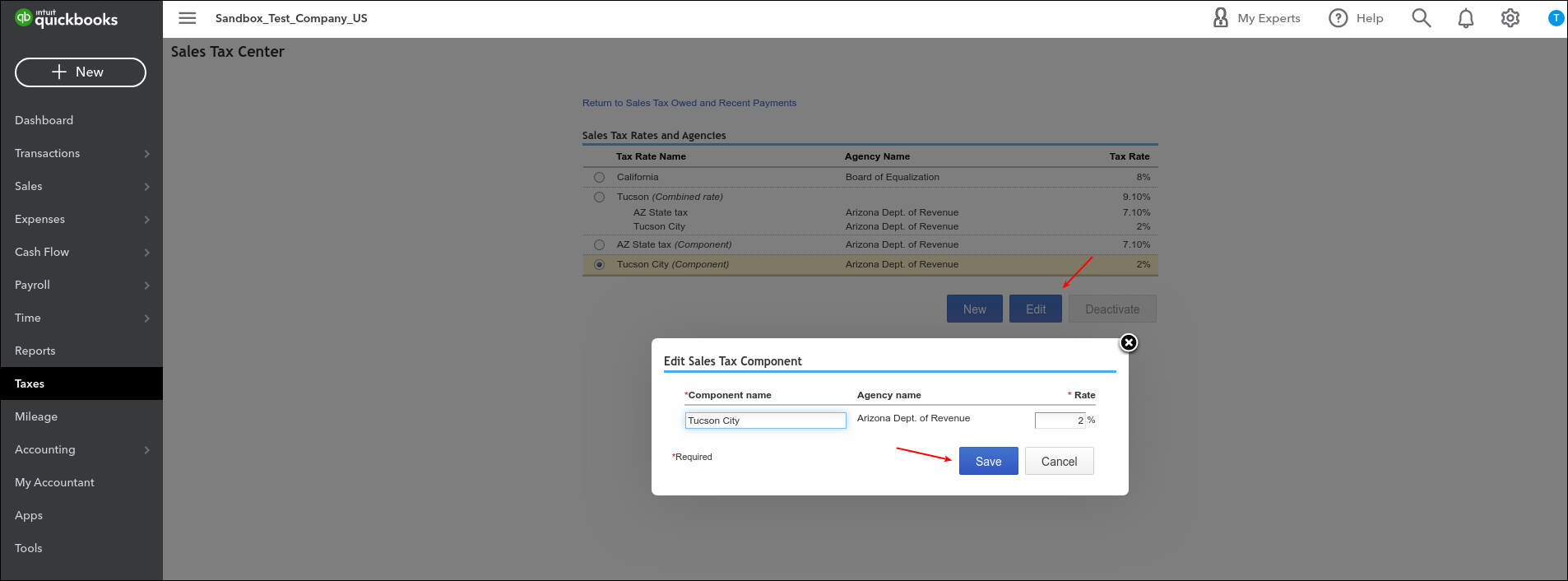This screenshot has height=581, width=1568.
Task: Click the QuickBooks logo
Action: click(x=67, y=18)
